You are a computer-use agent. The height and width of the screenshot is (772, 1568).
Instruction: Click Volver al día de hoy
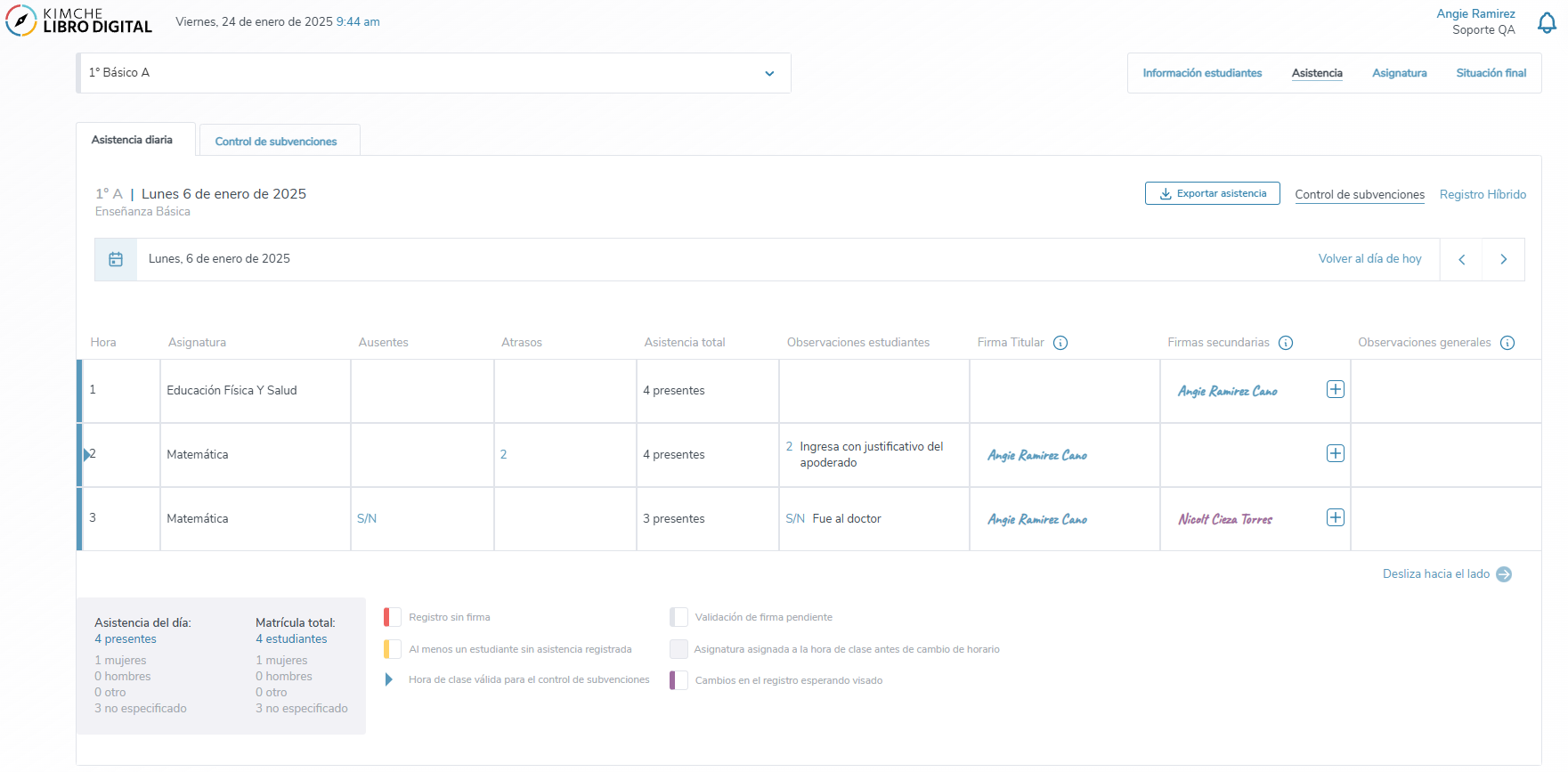pyautogui.click(x=1369, y=259)
